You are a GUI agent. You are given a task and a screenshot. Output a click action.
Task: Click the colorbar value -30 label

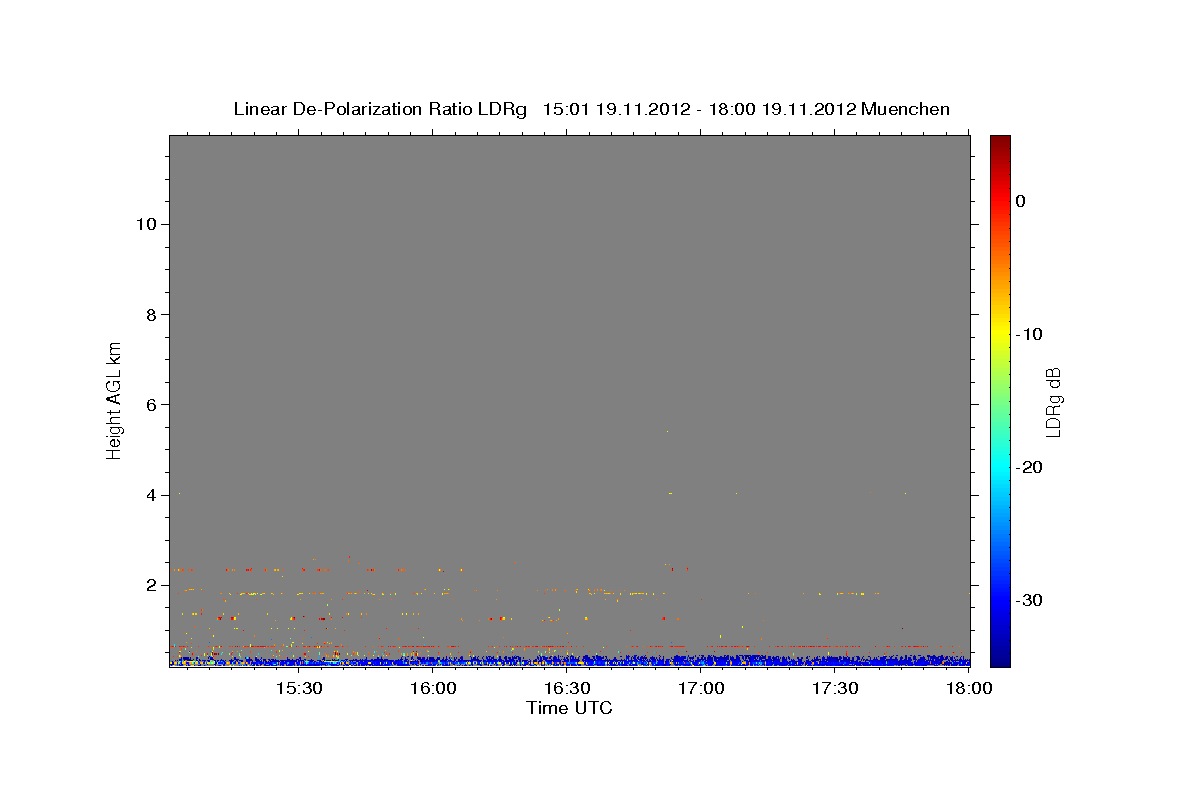tap(1029, 600)
